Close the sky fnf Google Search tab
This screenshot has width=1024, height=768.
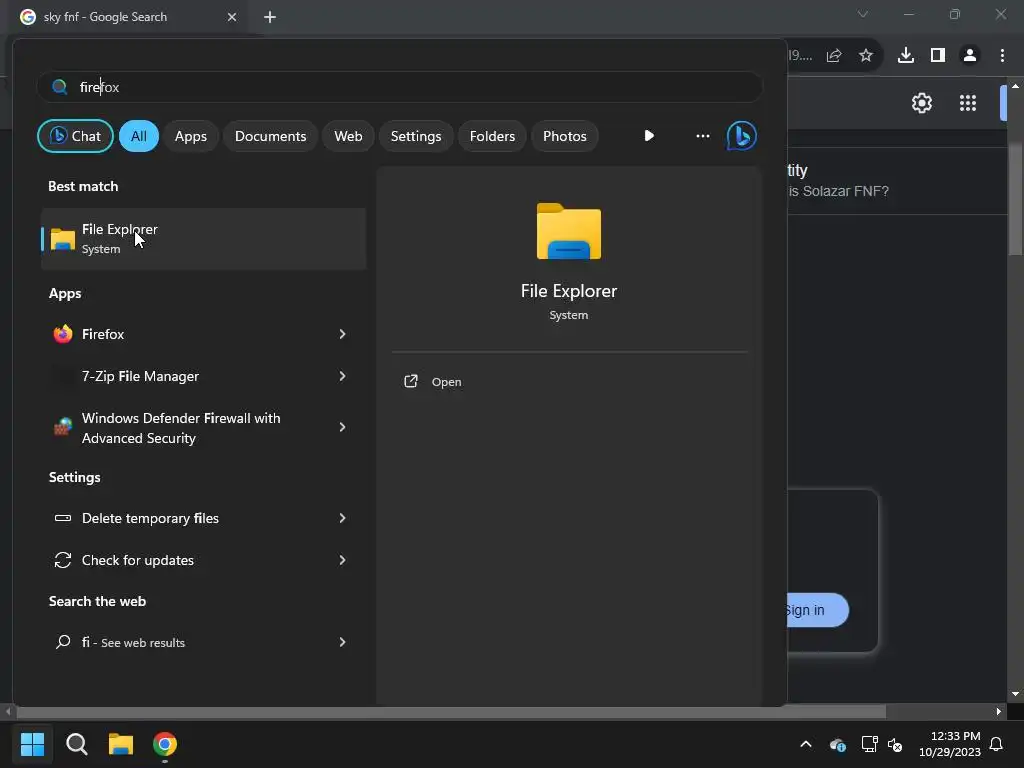[232, 17]
